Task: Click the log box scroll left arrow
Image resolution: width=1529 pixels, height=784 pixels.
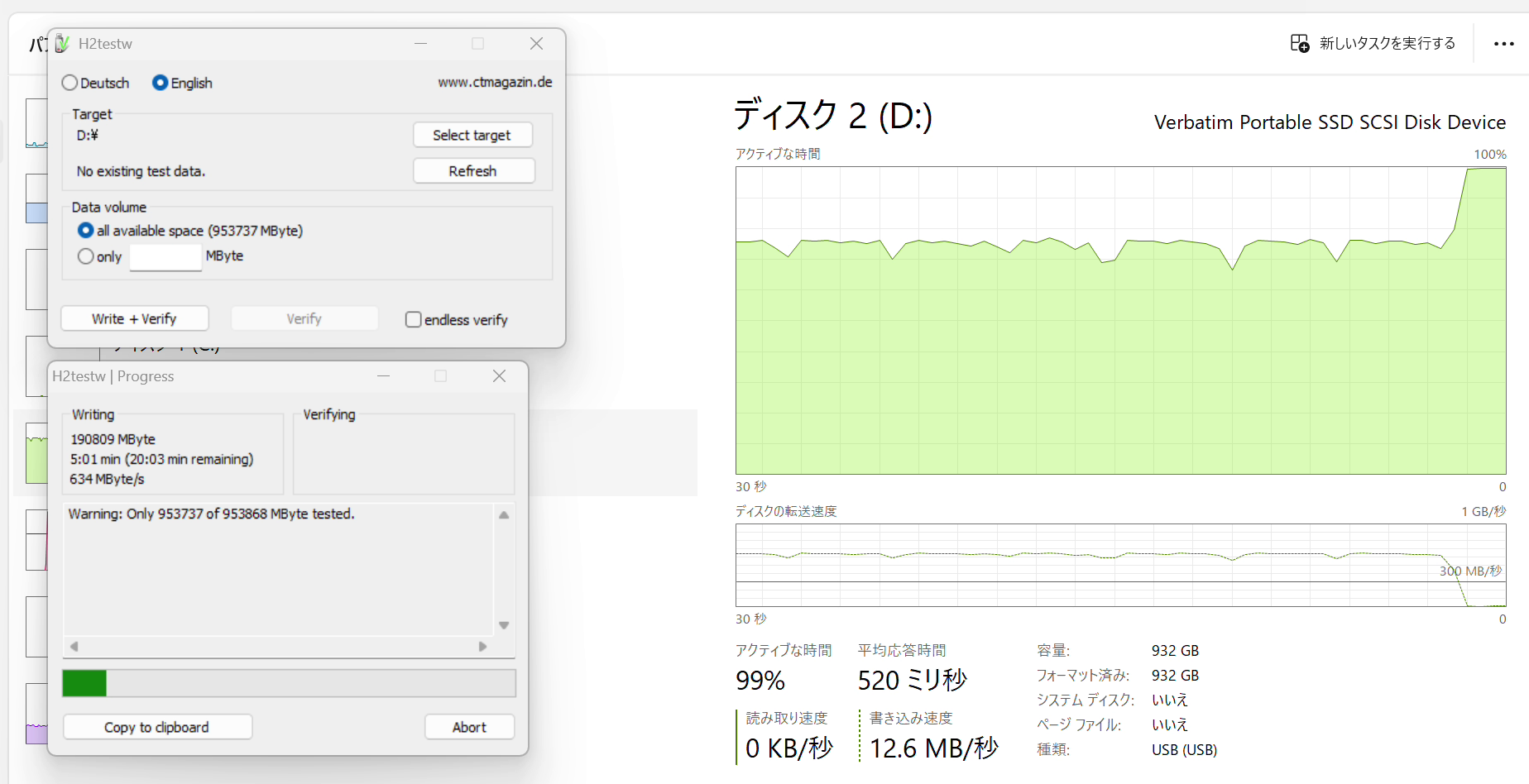Action: pyautogui.click(x=74, y=647)
